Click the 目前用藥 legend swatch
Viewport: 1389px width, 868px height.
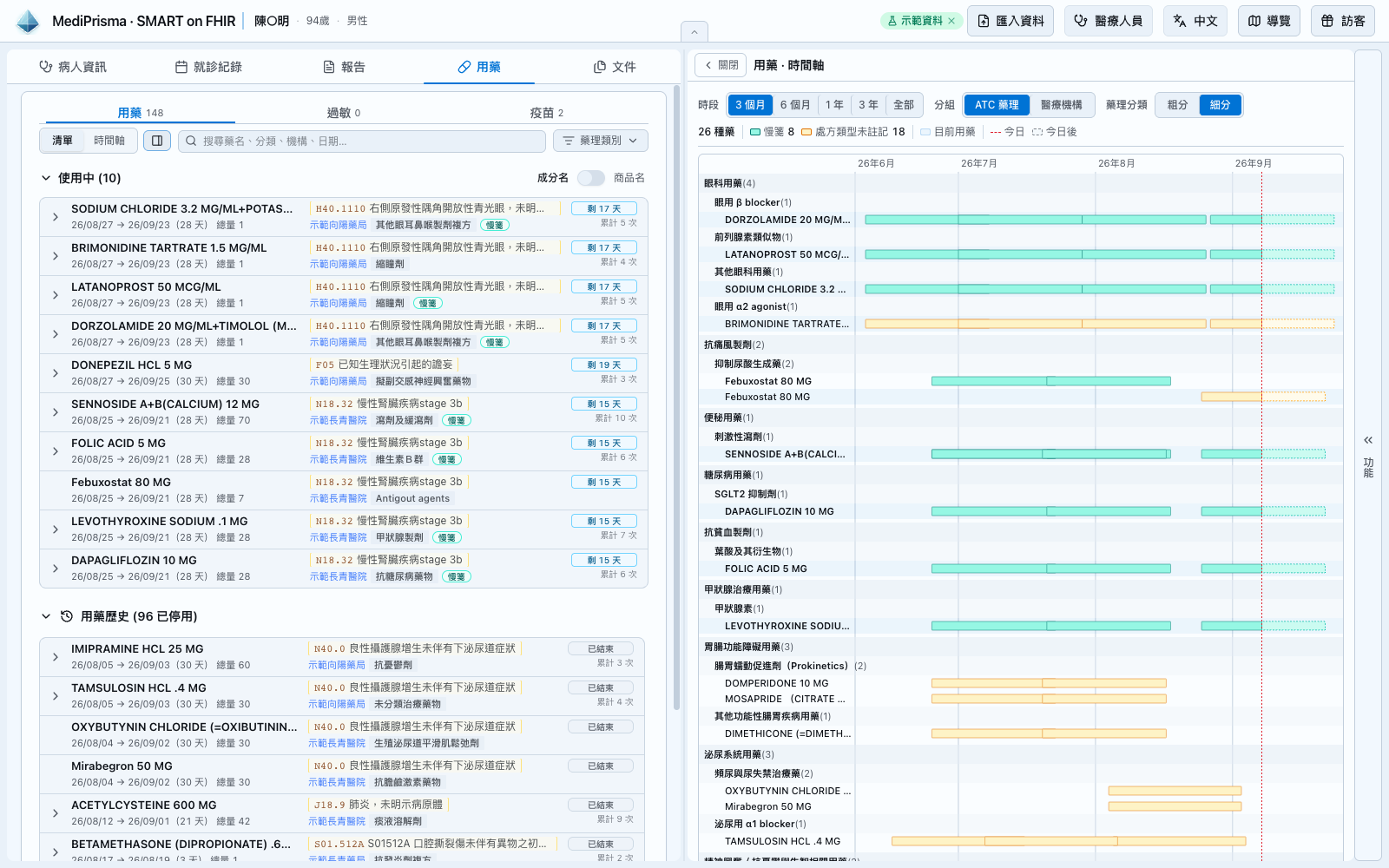click(x=925, y=132)
